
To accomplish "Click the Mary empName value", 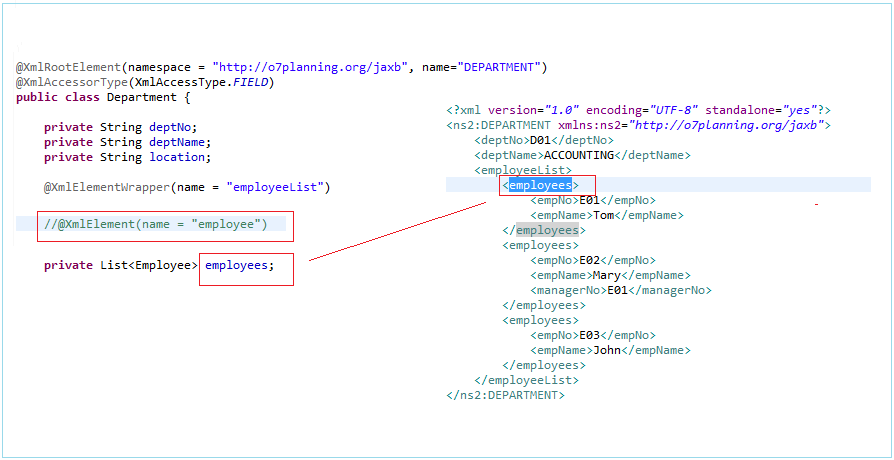I will 607,275.
